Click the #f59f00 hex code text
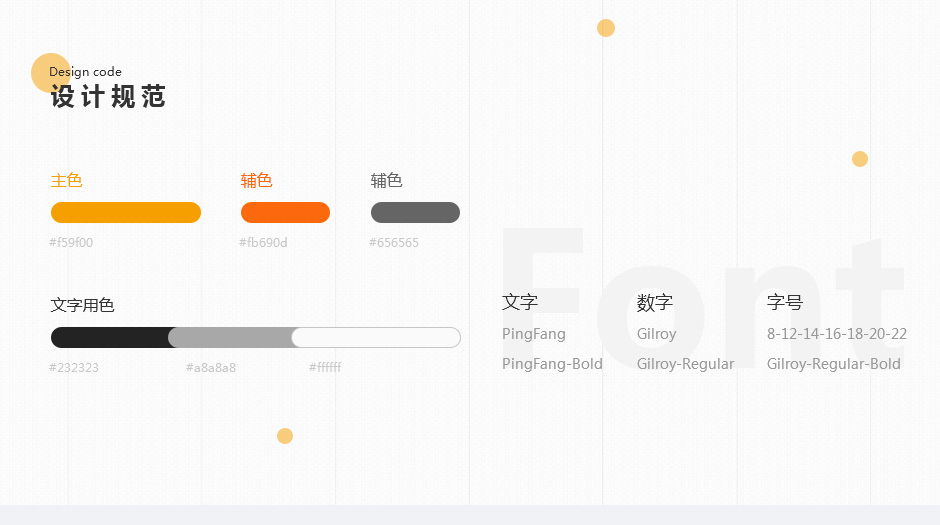This screenshot has height=525, width=940. 71,243
